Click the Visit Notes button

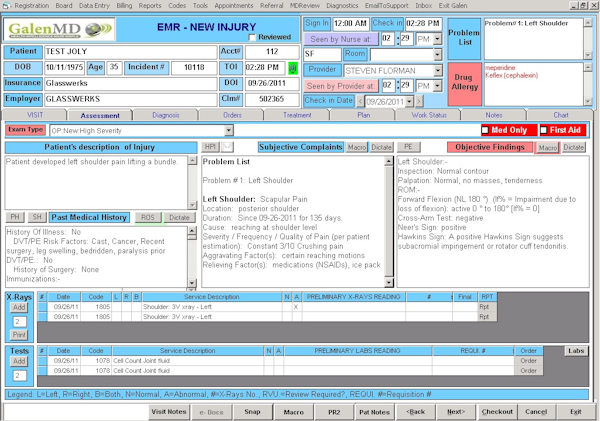(169, 411)
